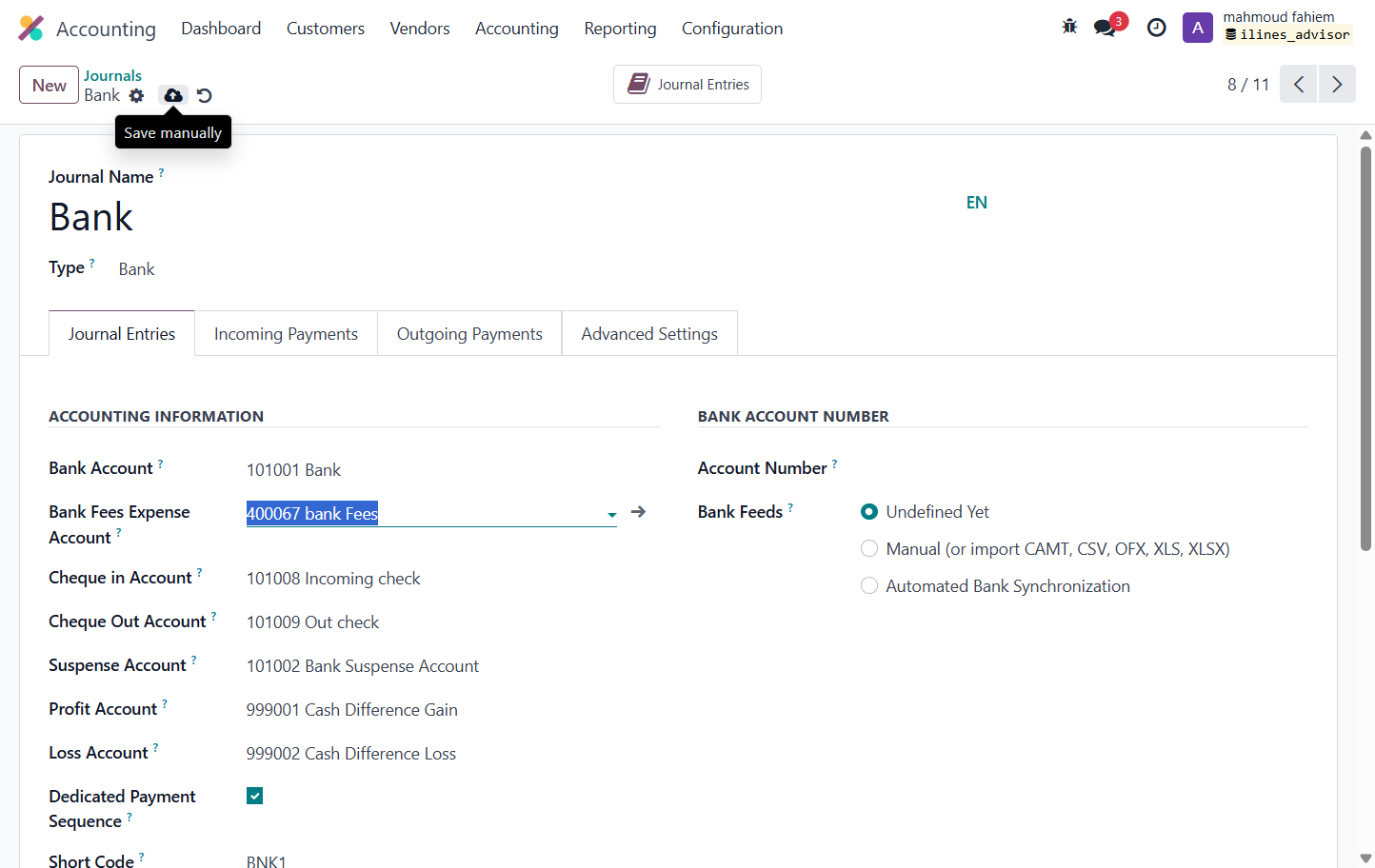Viewport: 1375px width, 868px height.
Task: Select Manual bank feeds import option
Action: click(x=869, y=549)
